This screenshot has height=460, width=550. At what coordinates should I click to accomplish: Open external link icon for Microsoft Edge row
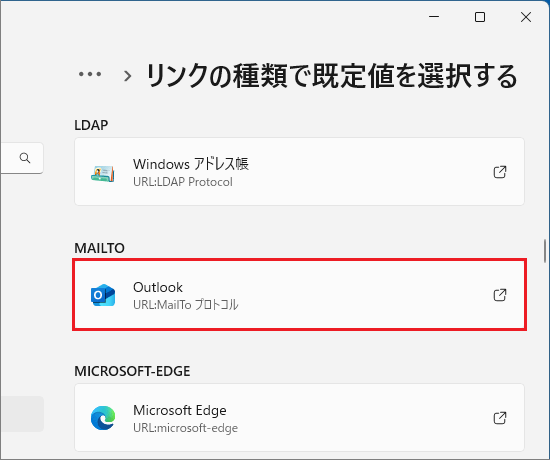500,418
